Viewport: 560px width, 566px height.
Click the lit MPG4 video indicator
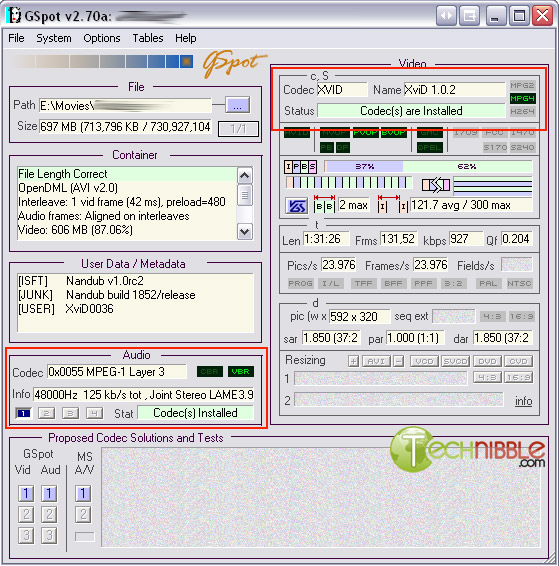coord(522,99)
